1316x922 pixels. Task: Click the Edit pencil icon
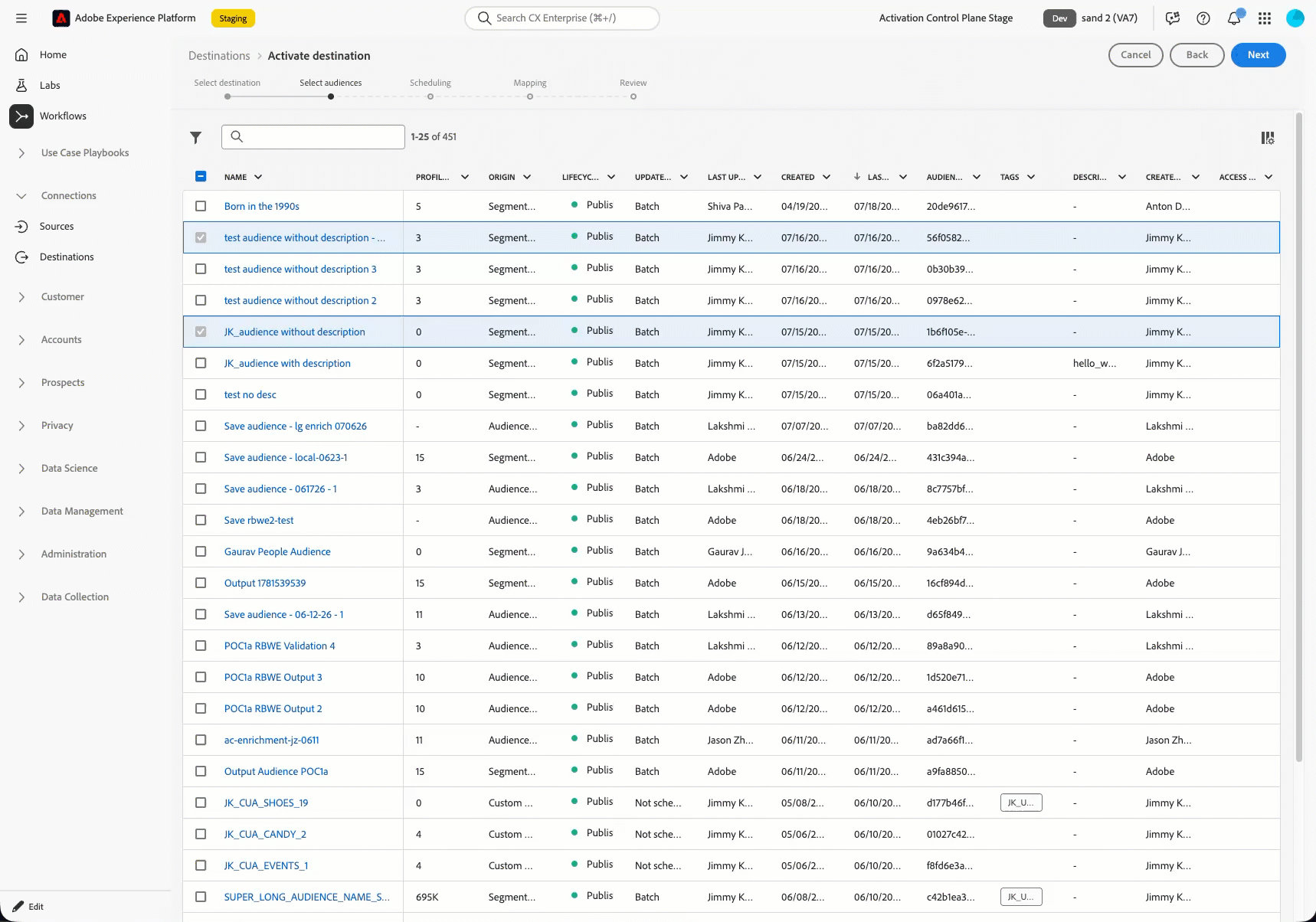[18, 907]
